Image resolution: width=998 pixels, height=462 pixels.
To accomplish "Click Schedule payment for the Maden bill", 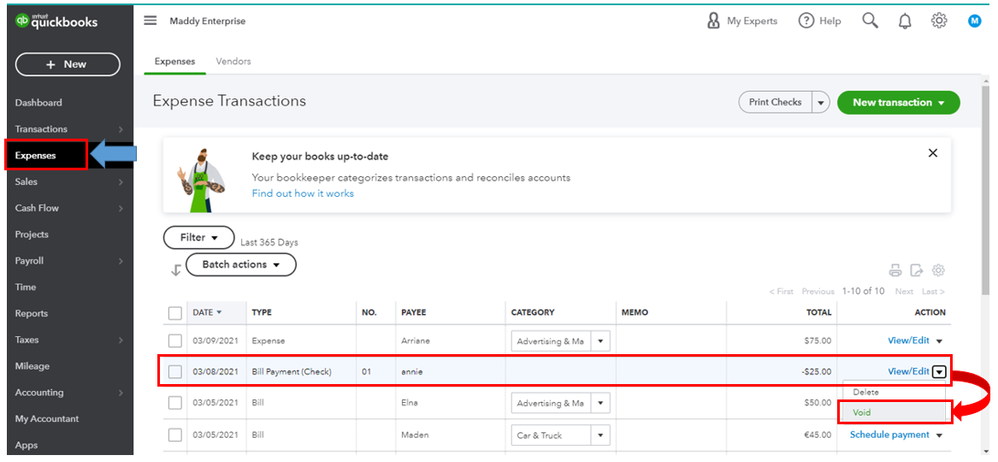I will [x=890, y=435].
